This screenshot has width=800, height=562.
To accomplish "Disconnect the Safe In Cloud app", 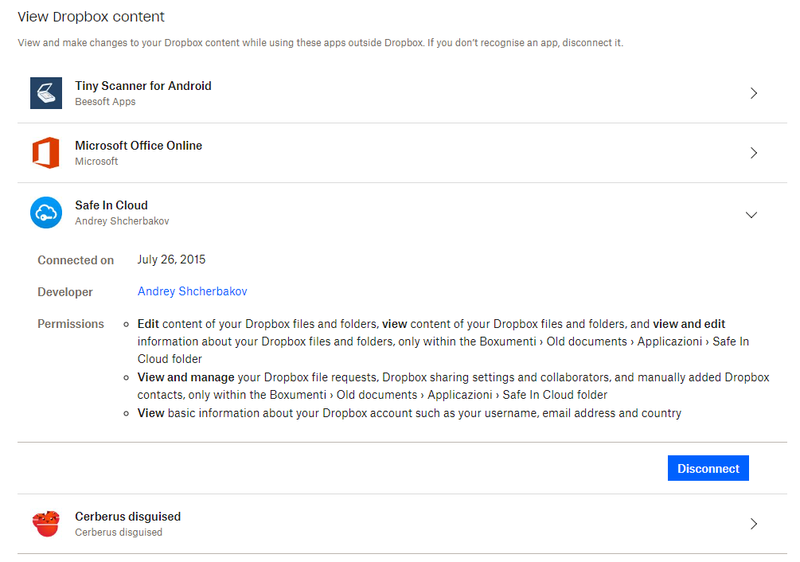I will 708,468.
